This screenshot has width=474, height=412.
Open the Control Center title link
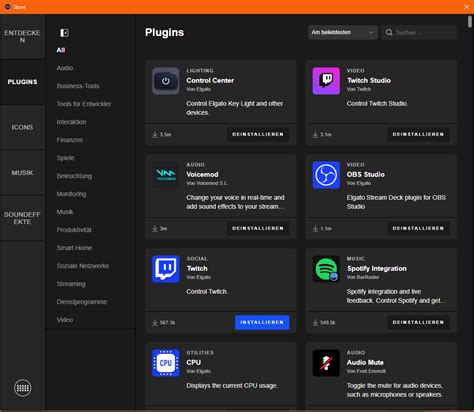coord(210,80)
